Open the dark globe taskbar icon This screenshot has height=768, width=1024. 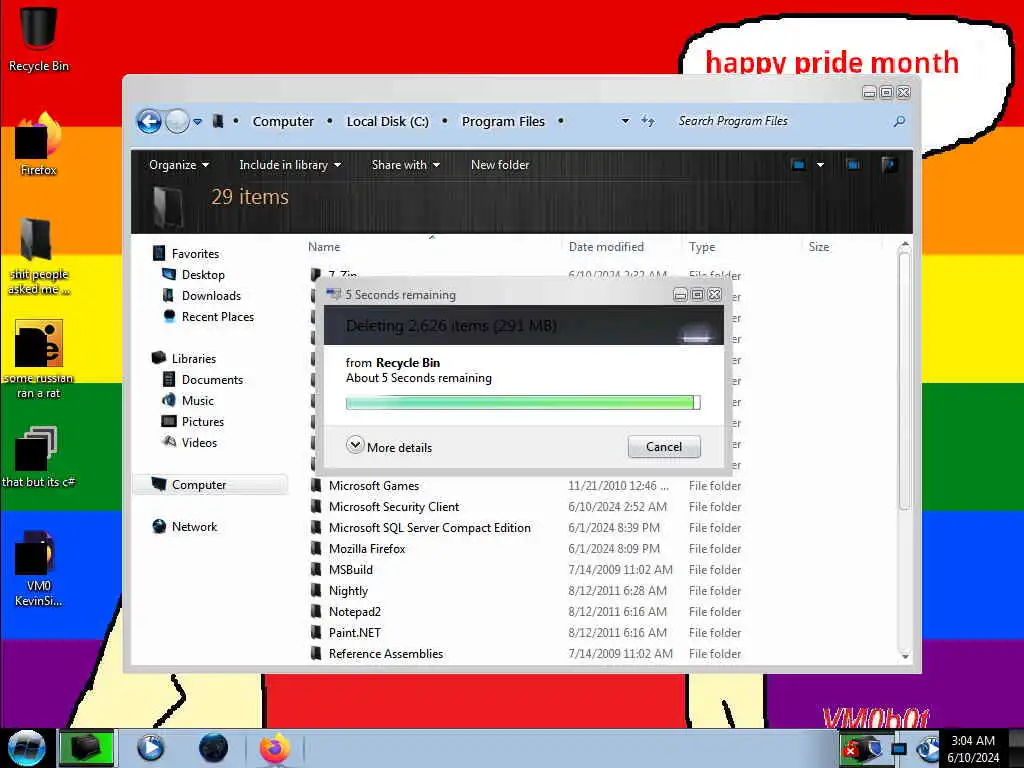(x=213, y=748)
